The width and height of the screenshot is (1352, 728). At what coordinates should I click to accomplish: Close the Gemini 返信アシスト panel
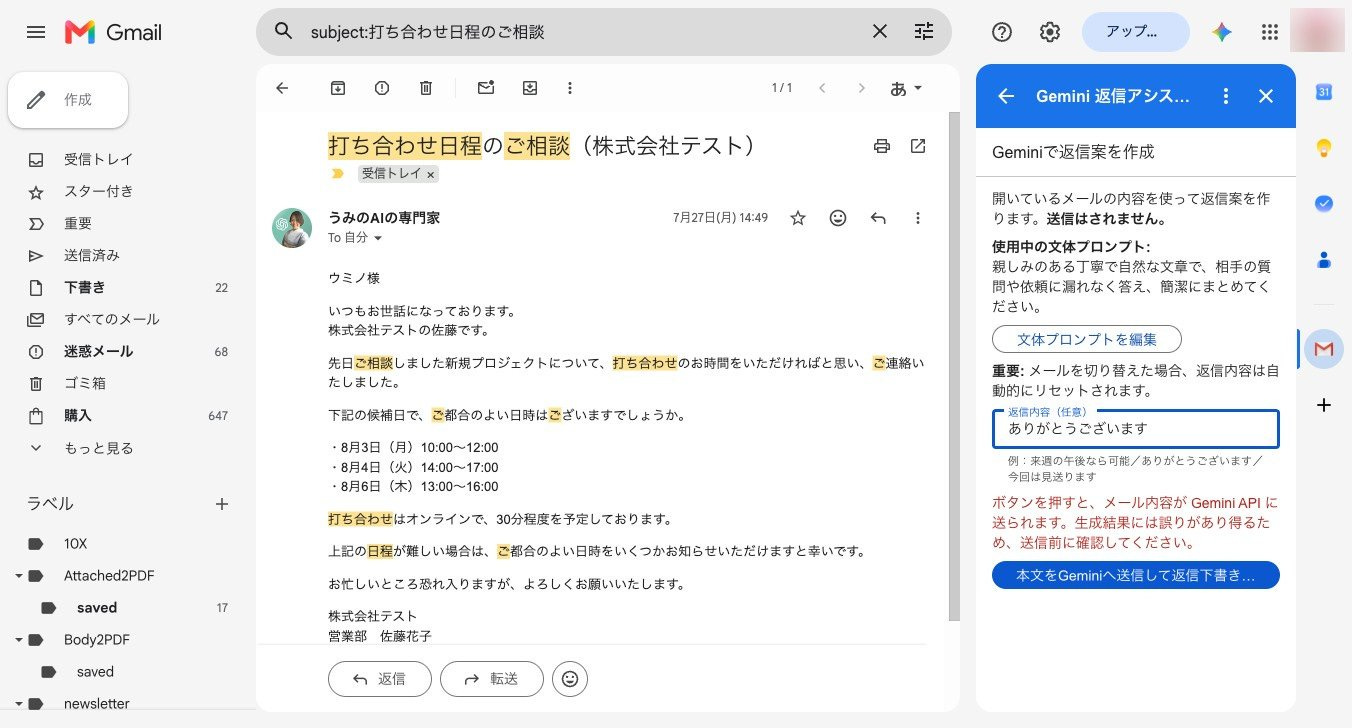coord(1266,96)
